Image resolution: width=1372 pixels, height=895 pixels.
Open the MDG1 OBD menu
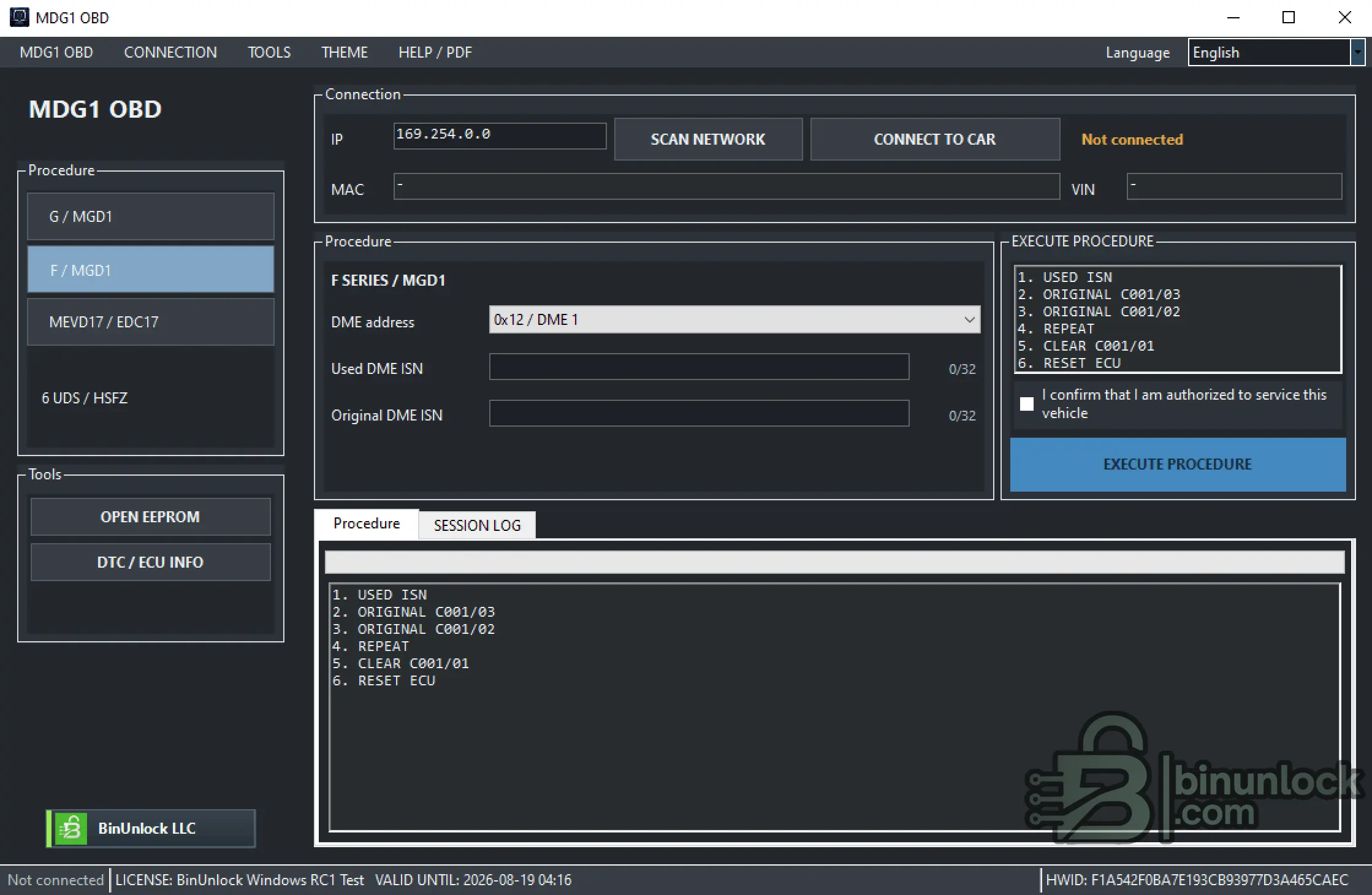(x=56, y=53)
